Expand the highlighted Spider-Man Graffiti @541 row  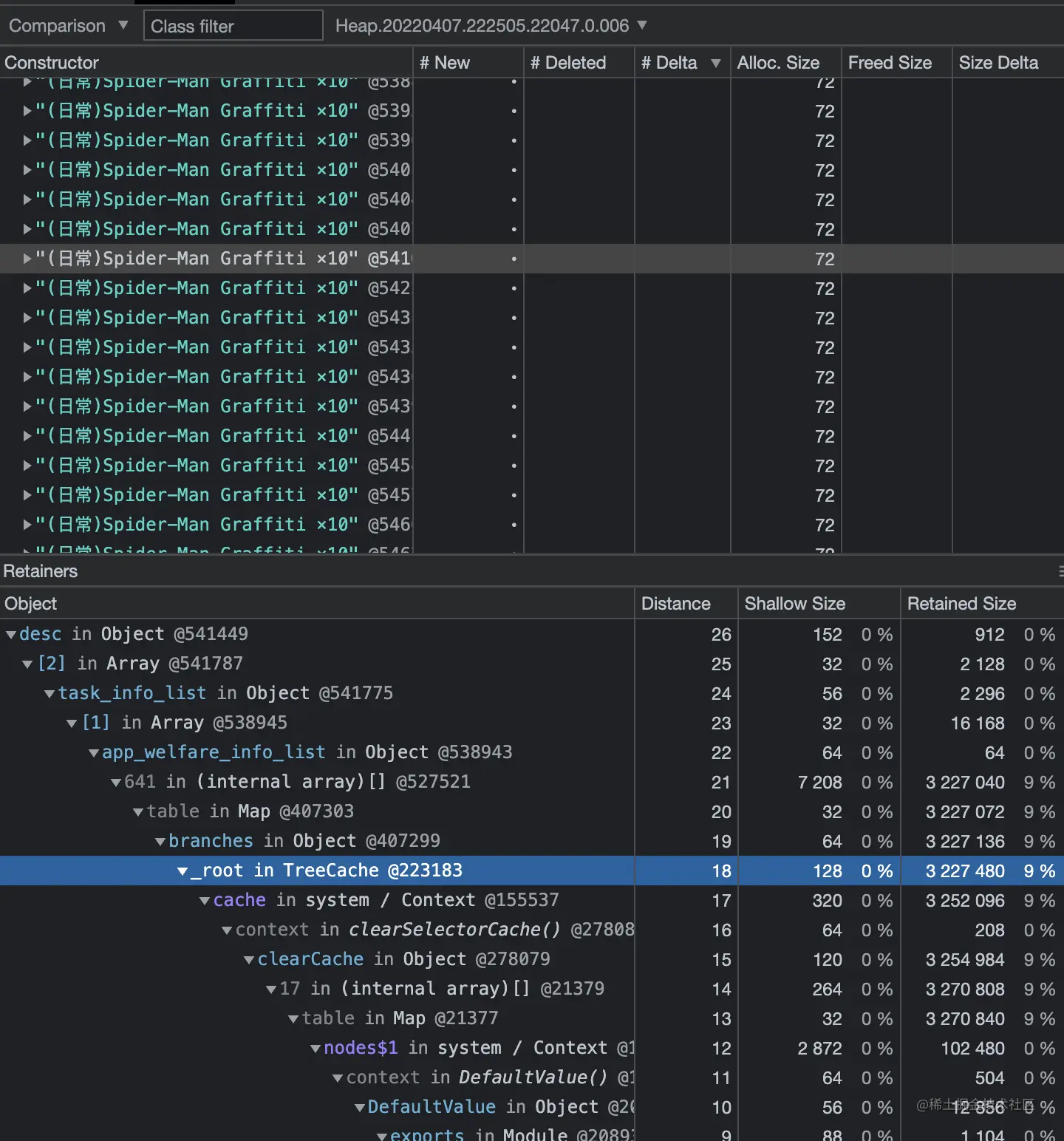(27, 259)
